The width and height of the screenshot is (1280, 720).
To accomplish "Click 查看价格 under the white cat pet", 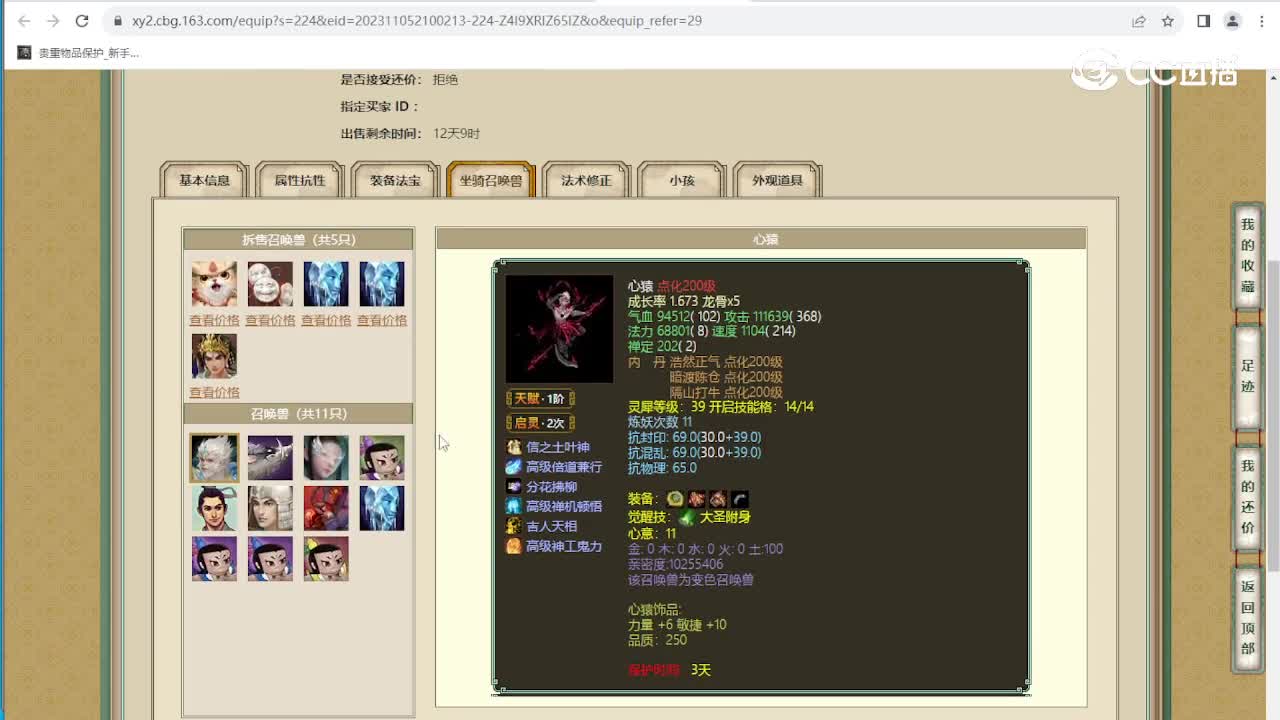I will [x=214, y=321].
